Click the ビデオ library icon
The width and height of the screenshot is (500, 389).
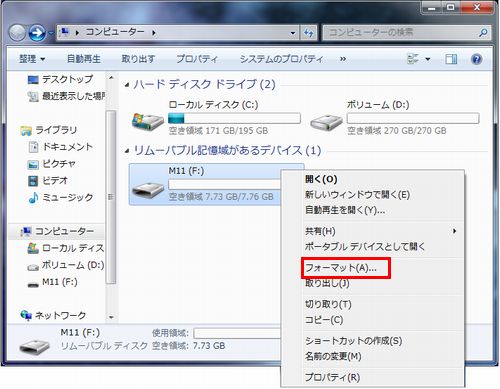click(33, 181)
